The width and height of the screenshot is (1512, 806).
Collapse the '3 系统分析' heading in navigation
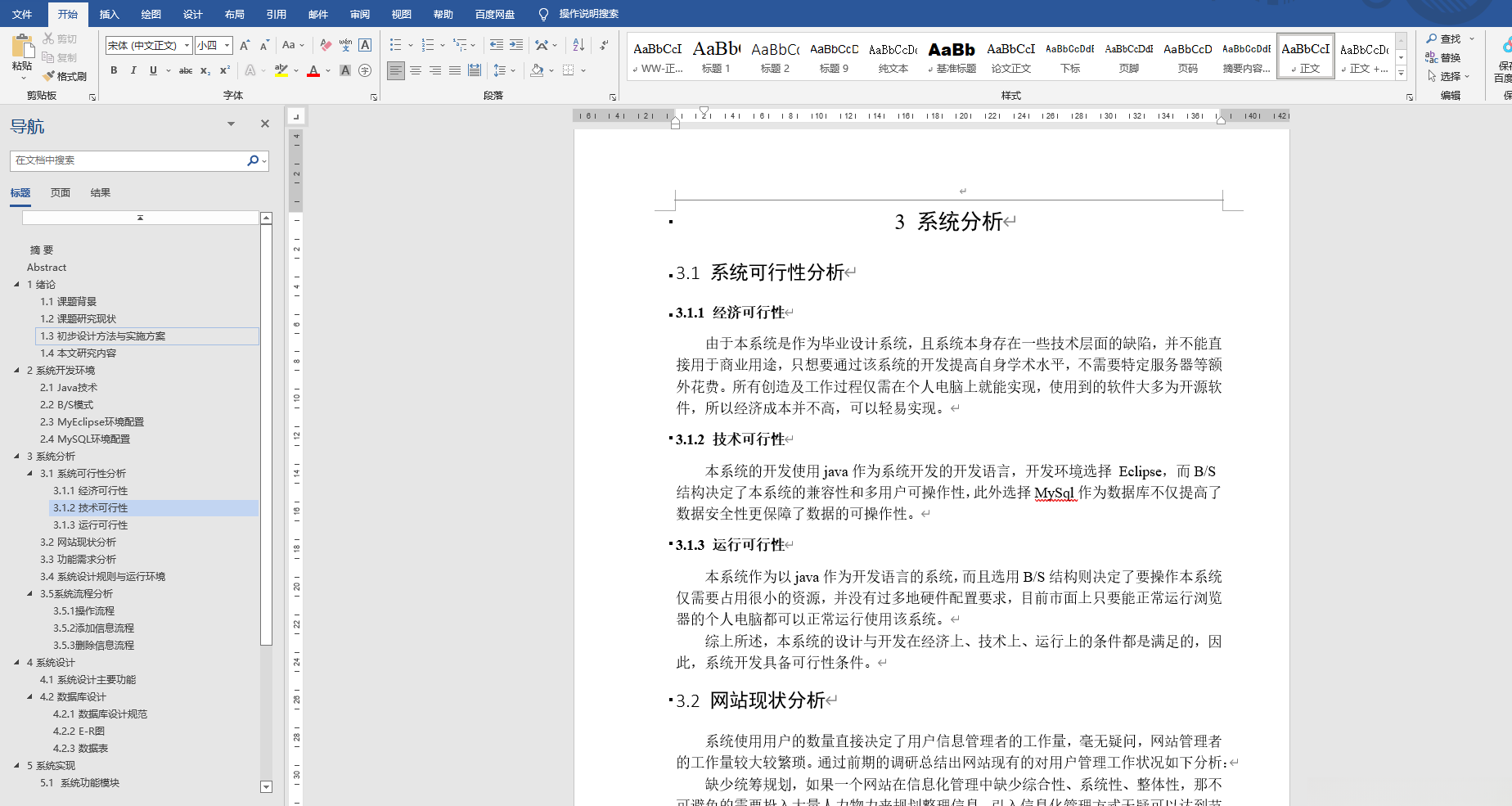point(16,456)
